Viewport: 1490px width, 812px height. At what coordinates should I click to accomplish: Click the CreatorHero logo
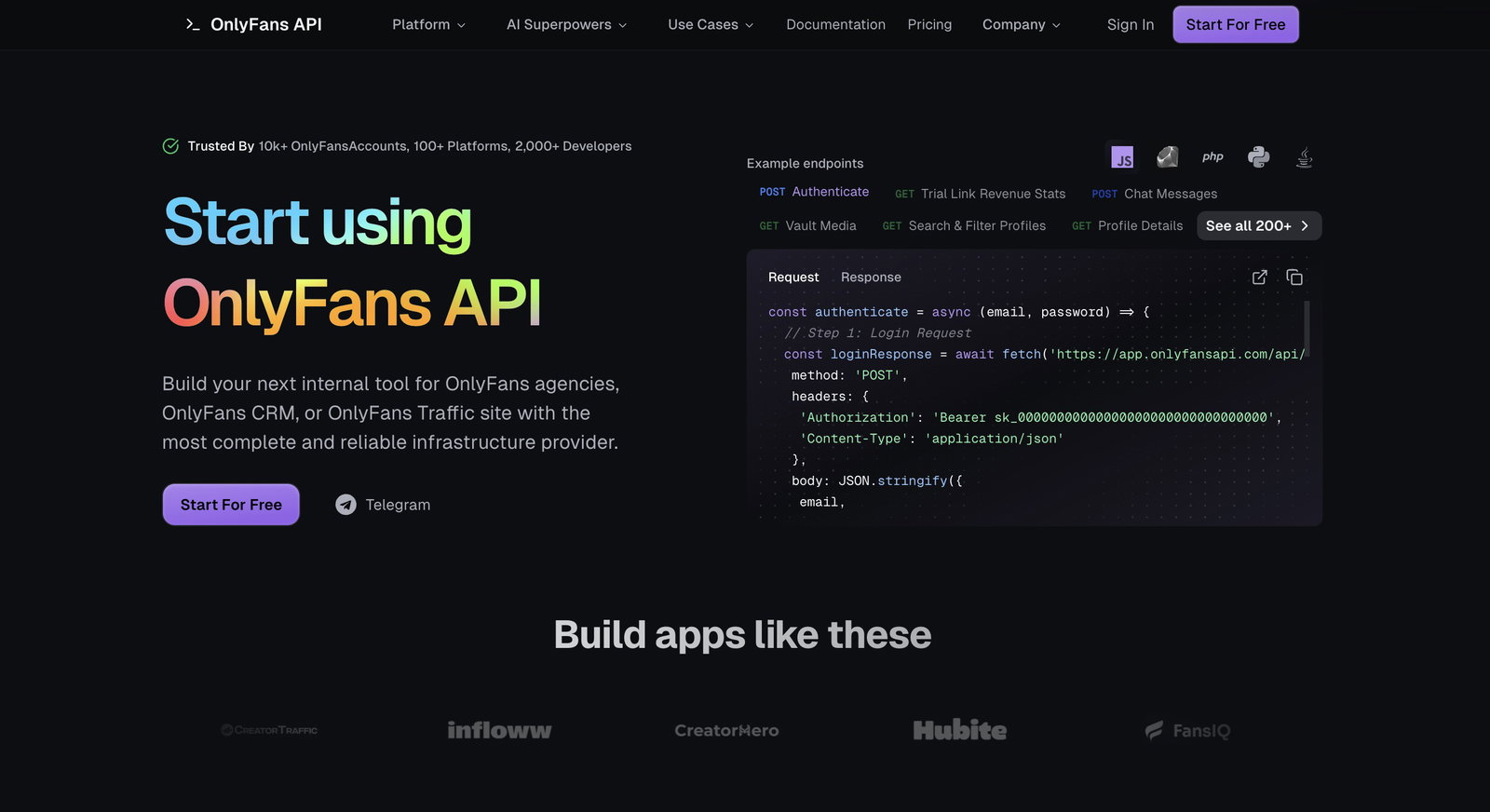pyautogui.click(x=726, y=730)
